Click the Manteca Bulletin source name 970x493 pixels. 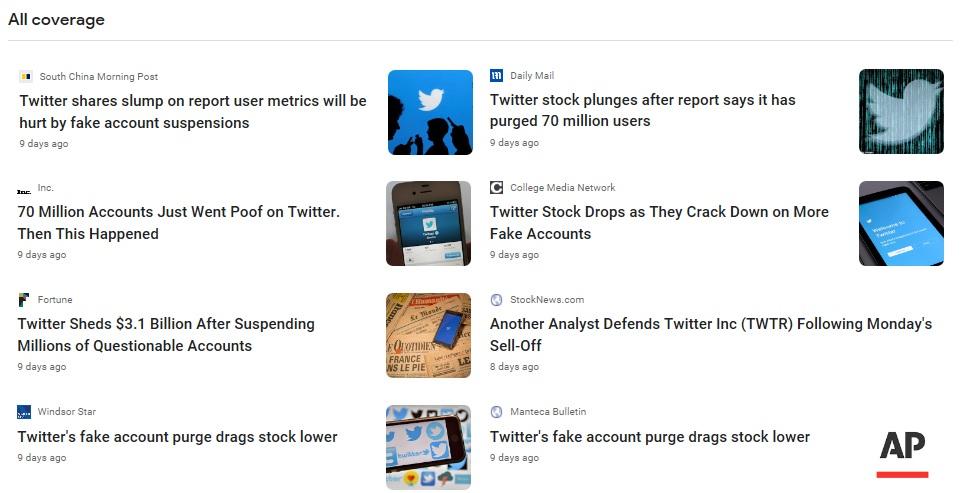(548, 412)
